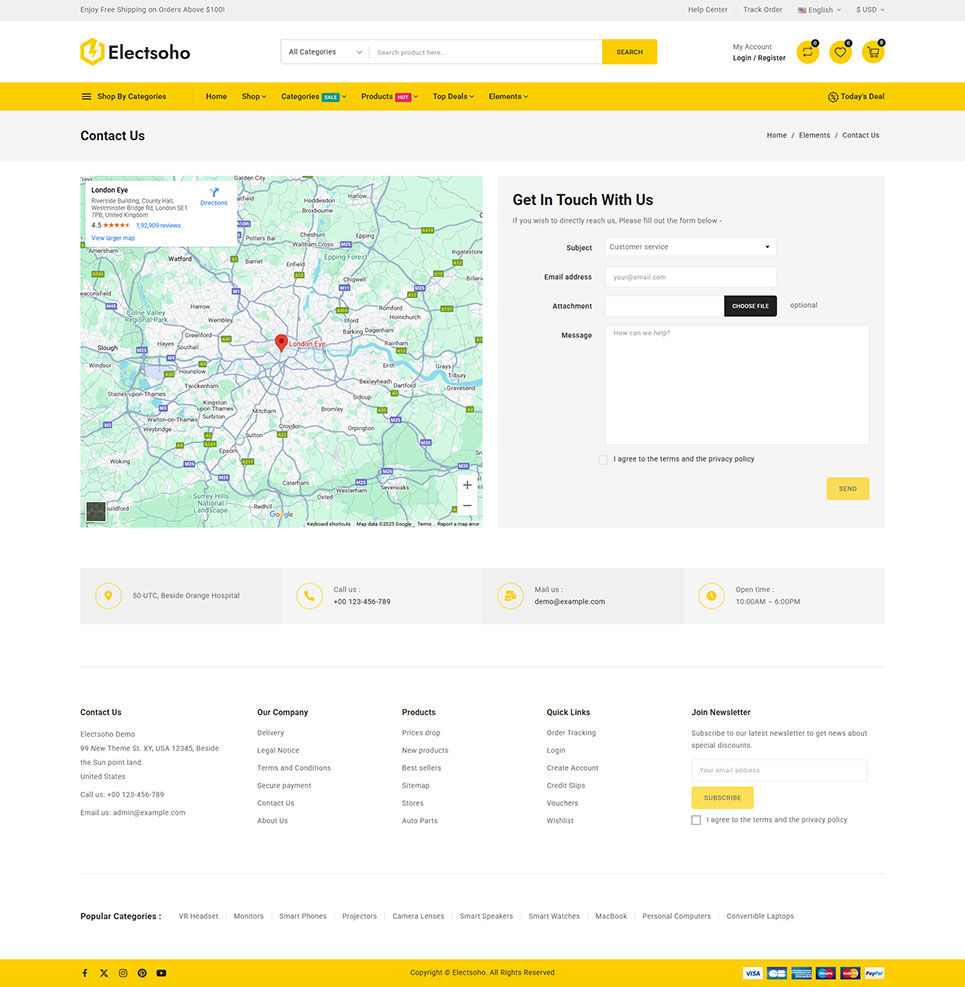Click the Choose File button
Image resolution: width=965 pixels, height=987 pixels.
750,306
